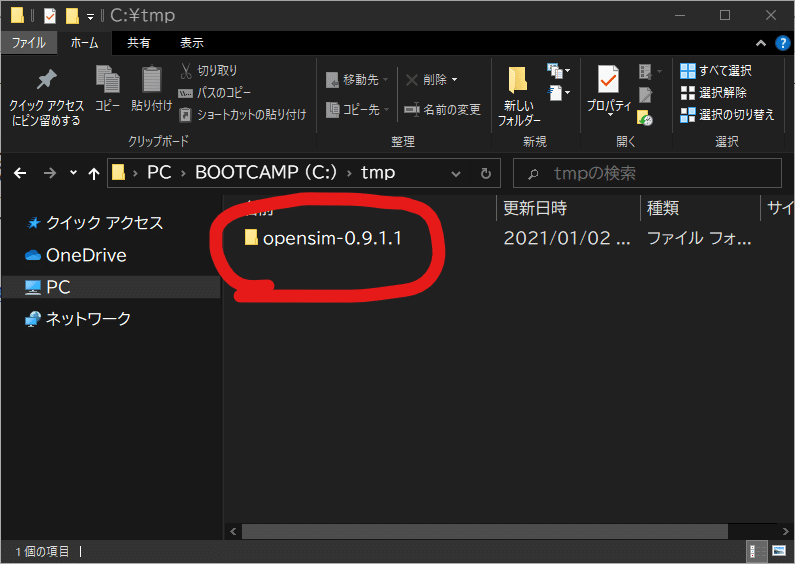Viewport: 795px width, 564px height.
Task: Click the horizontal scrollbar thumb
Action: [485, 532]
